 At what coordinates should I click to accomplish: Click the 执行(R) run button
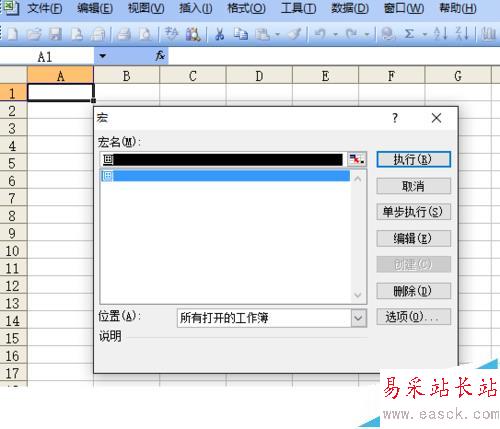pyautogui.click(x=413, y=160)
